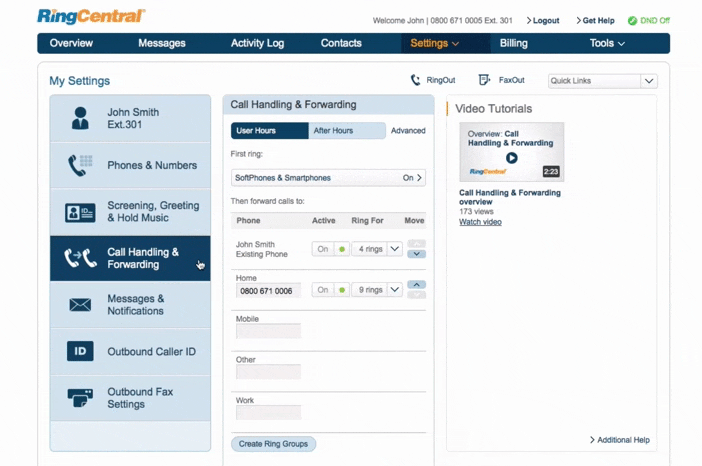Open Messages & Notifications settings

tap(130, 305)
